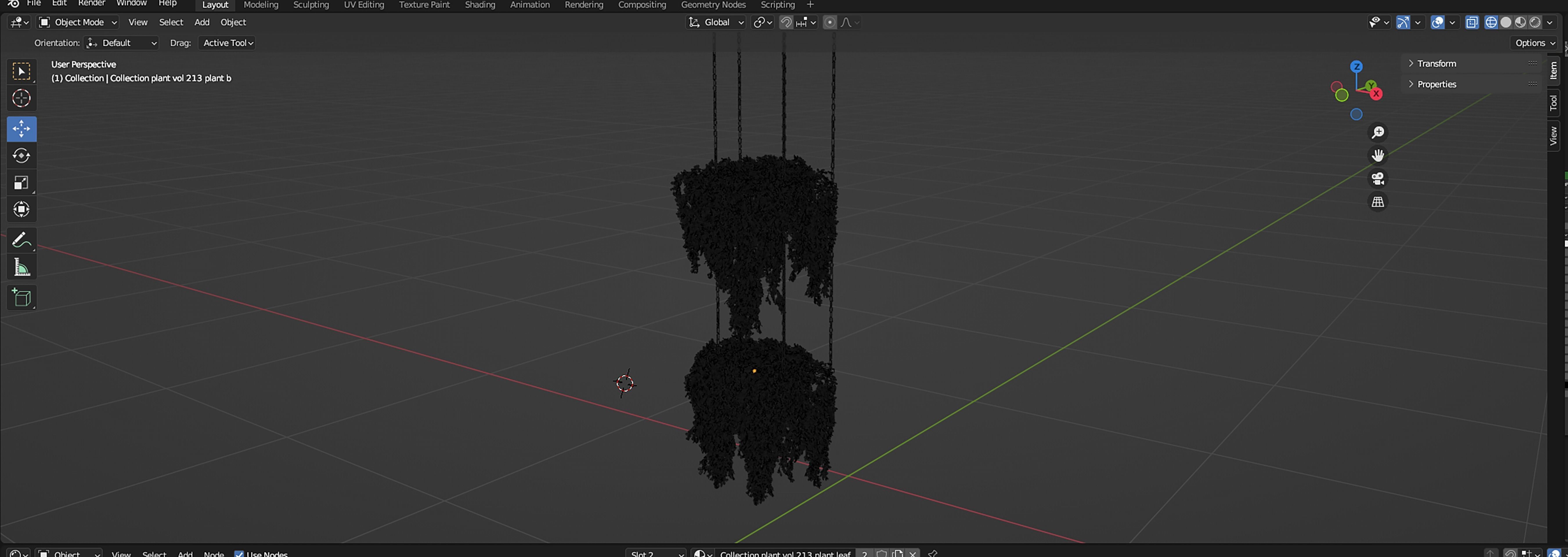1568x557 pixels.
Task: Toggle proportional editing
Action: [x=830, y=23]
